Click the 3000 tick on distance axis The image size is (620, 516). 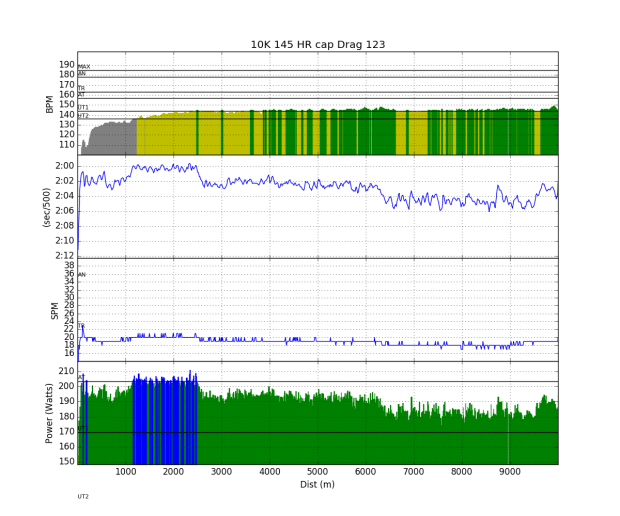(x=221, y=472)
